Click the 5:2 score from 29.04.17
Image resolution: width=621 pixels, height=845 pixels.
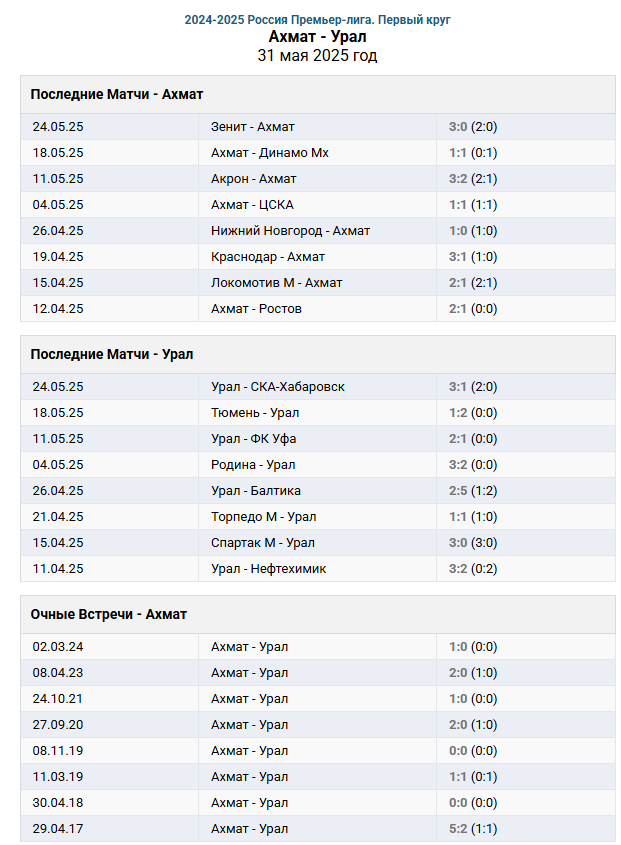coord(458,828)
